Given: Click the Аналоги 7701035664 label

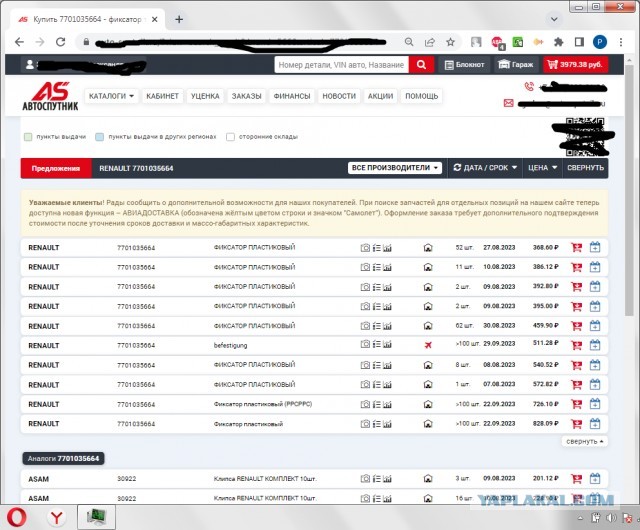Looking at the screenshot, I should tap(63, 459).
